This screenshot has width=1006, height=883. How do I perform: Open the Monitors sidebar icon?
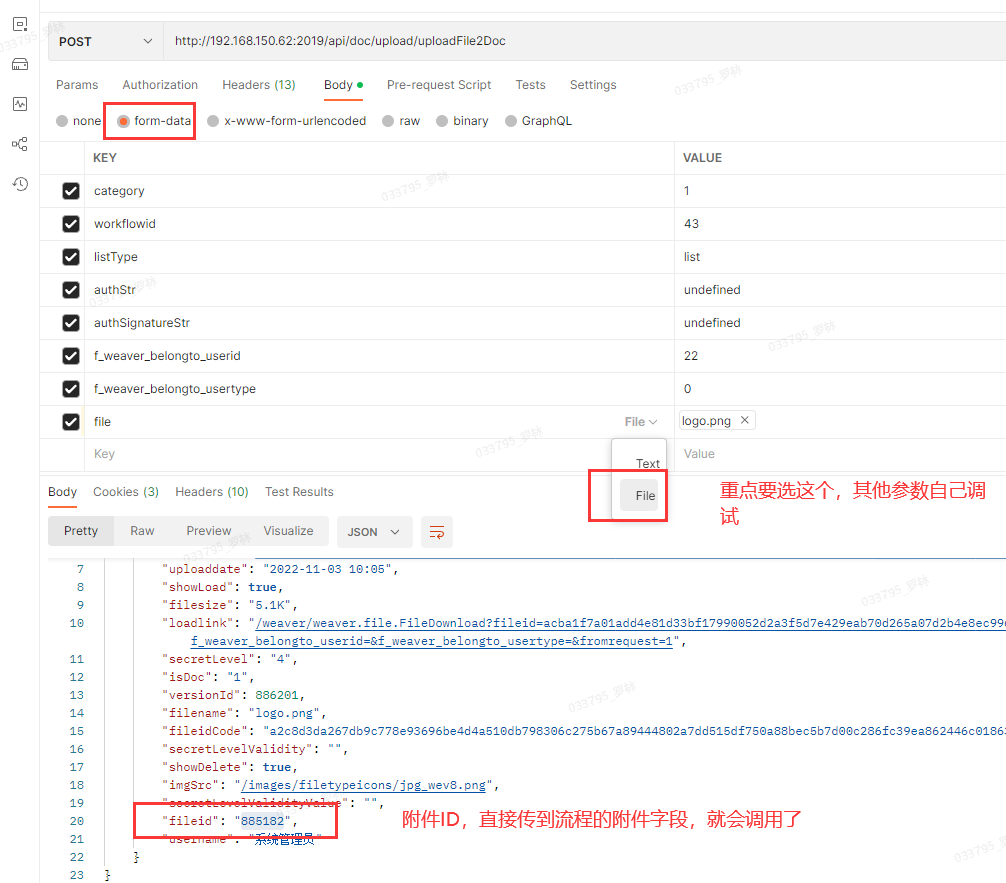point(20,104)
